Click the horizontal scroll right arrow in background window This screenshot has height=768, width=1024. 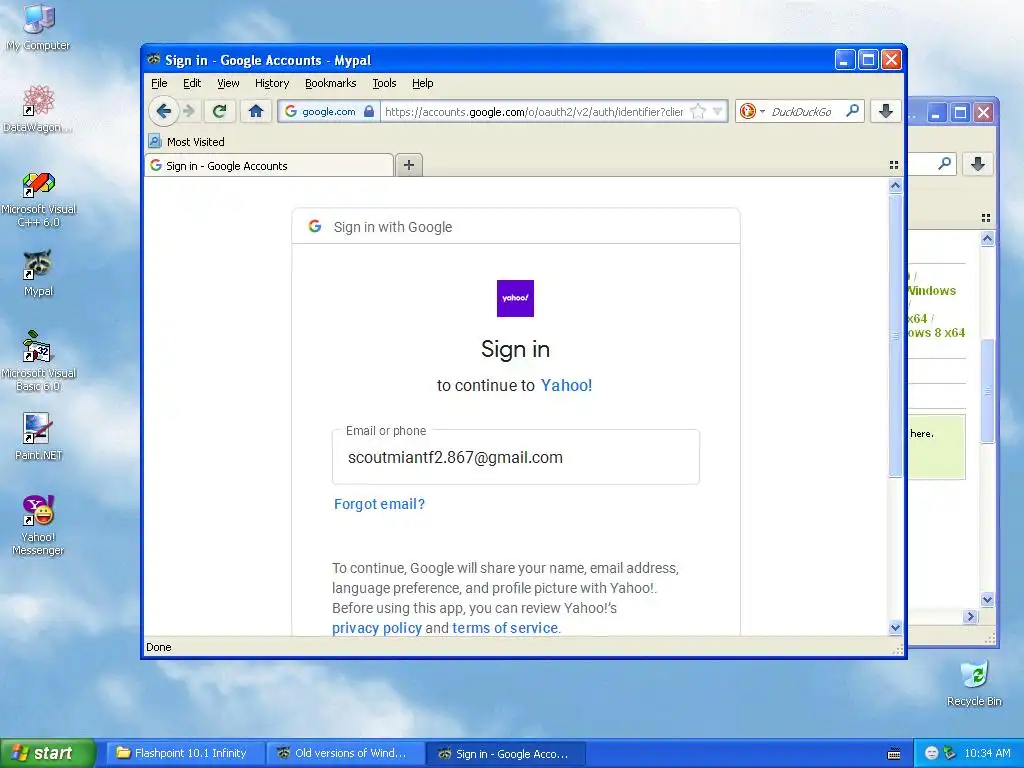click(x=970, y=616)
